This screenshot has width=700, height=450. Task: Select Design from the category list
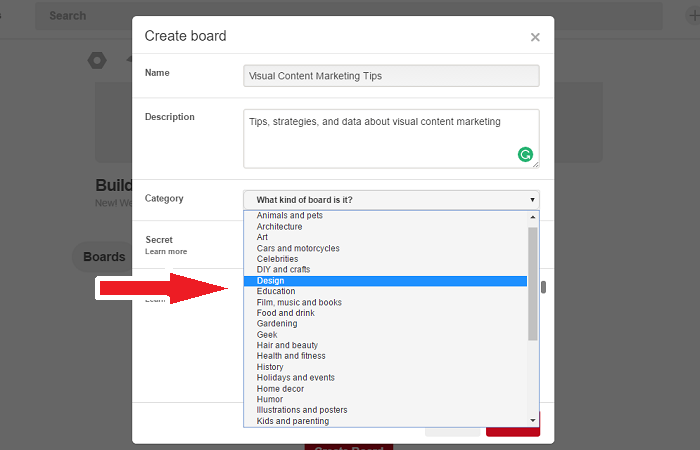click(385, 281)
